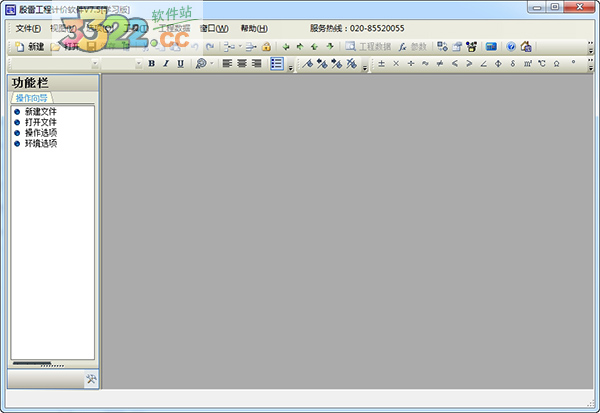
Task: Click the magnifier search icon
Action: click(201, 64)
